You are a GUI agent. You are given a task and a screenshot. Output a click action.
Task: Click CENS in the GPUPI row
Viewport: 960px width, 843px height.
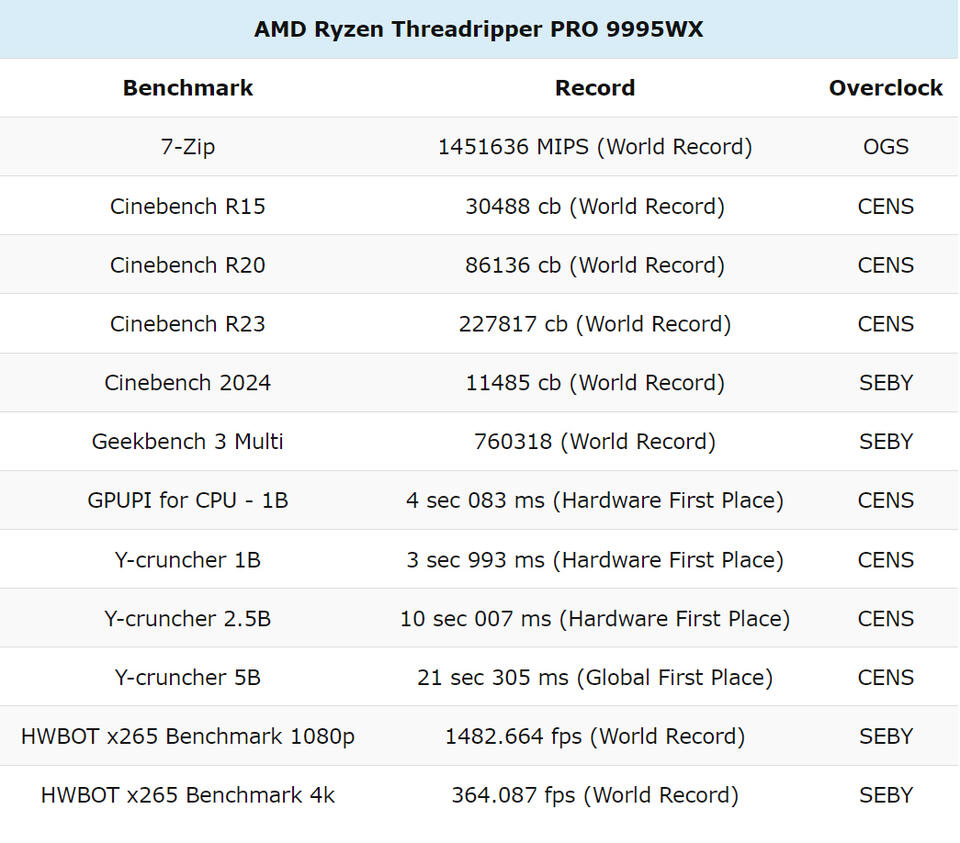coord(886,500)
